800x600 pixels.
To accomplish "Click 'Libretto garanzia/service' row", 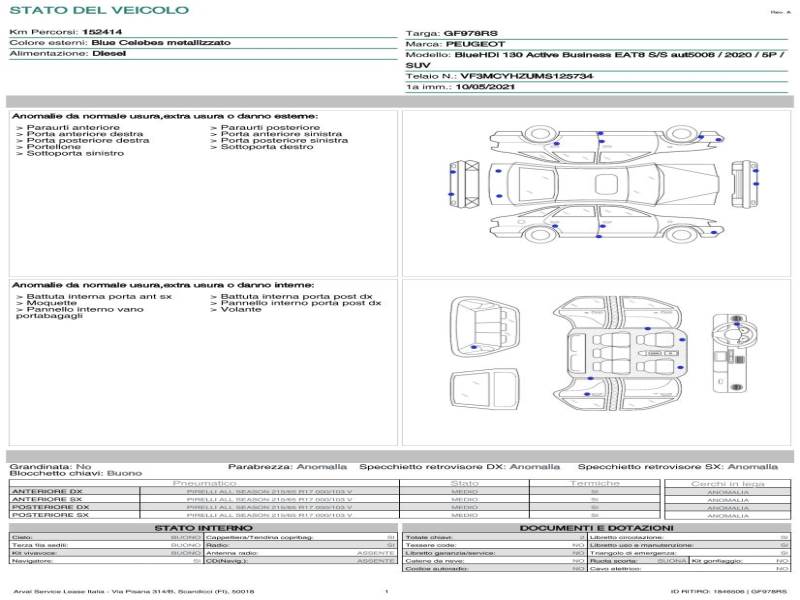I will coord(495,553).
